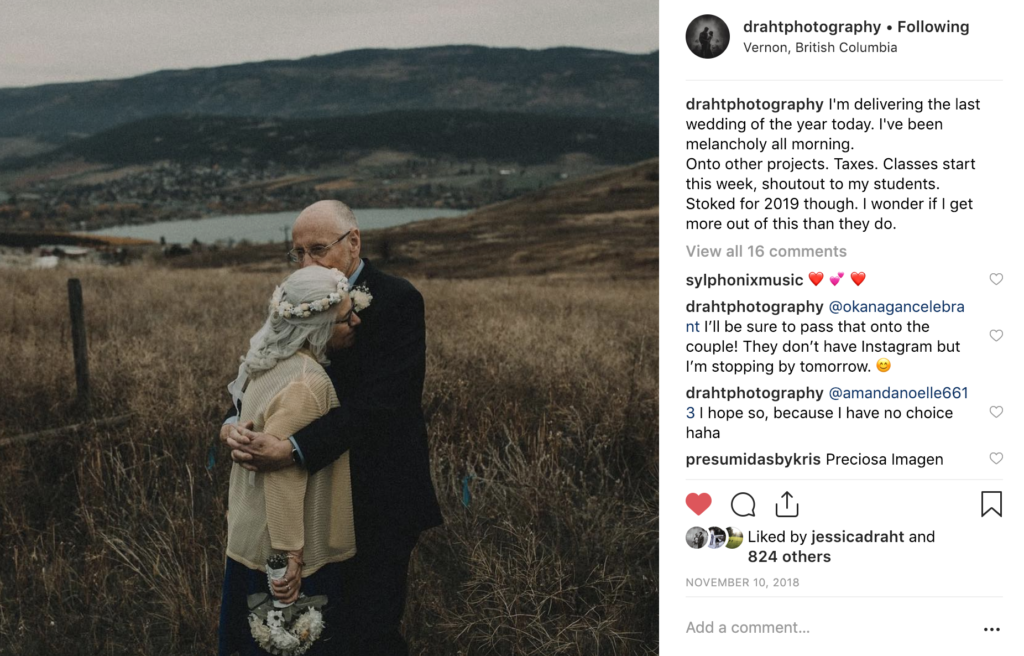Open the three-dot more options menu
1024x656 pixels.
(991, 629)
